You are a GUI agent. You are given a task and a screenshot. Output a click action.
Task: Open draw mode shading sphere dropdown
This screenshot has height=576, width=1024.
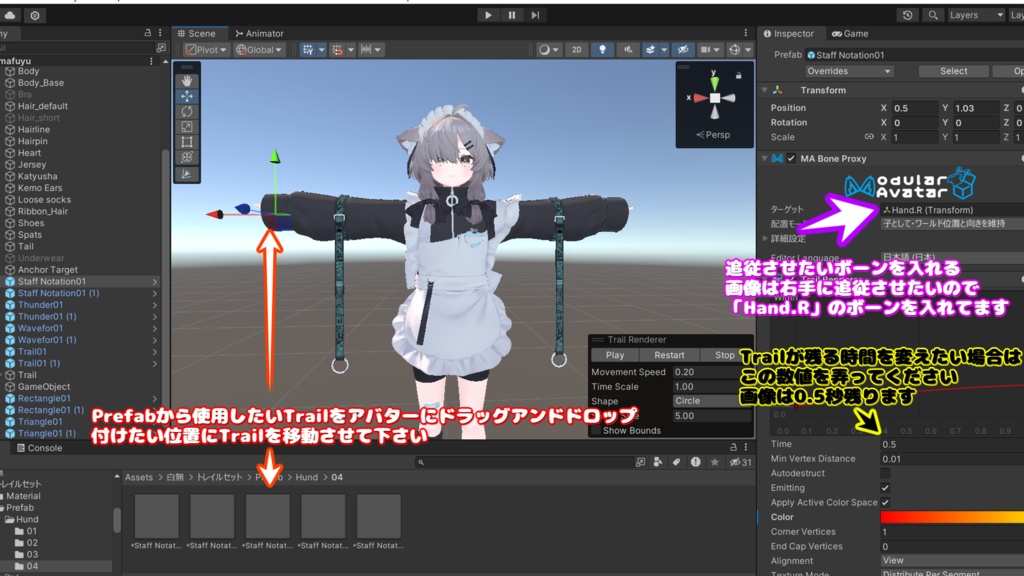(548, 50)
